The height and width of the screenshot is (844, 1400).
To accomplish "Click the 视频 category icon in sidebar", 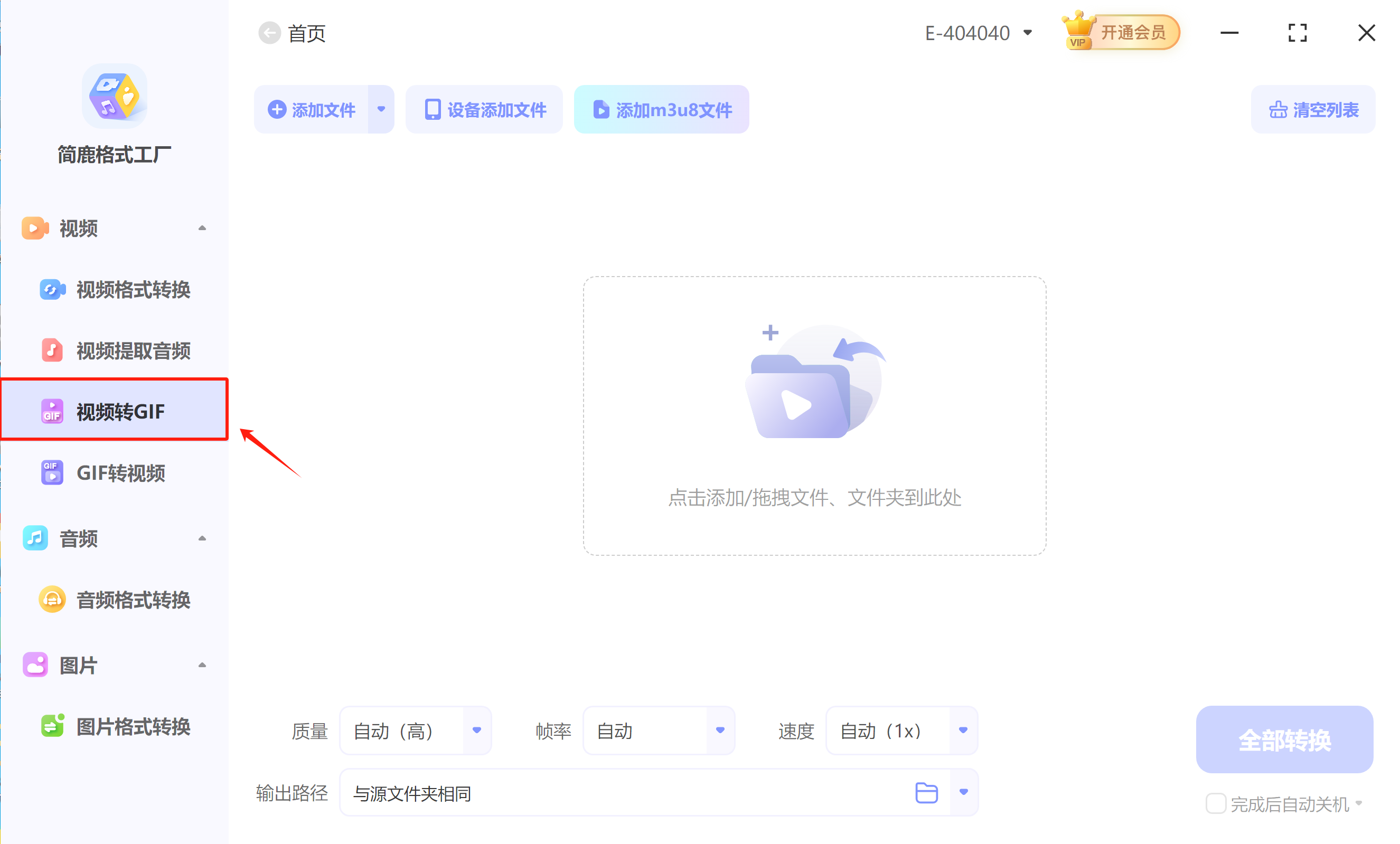I will 34,227.
